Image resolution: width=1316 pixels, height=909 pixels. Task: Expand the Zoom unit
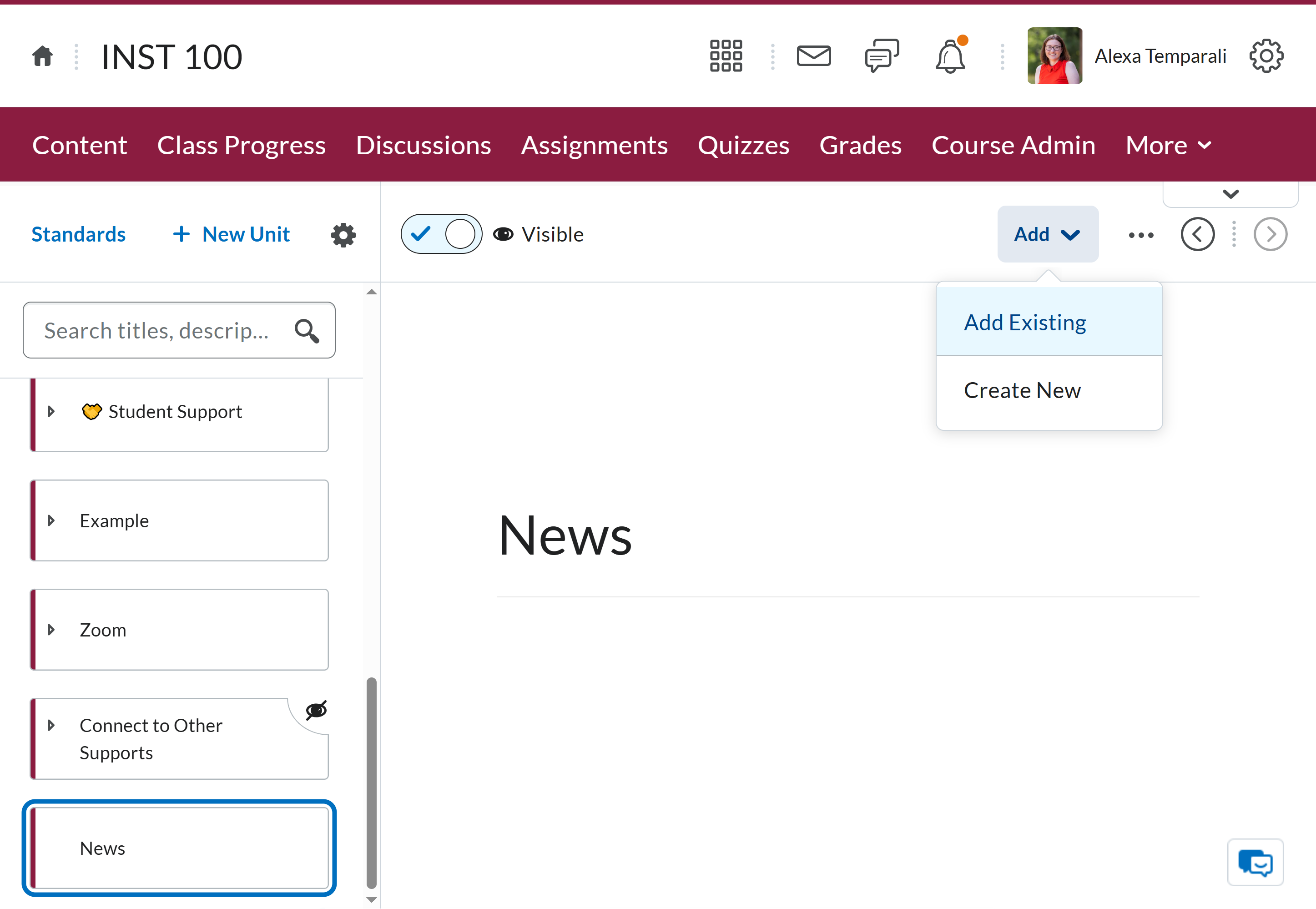[x=51, y=630]
